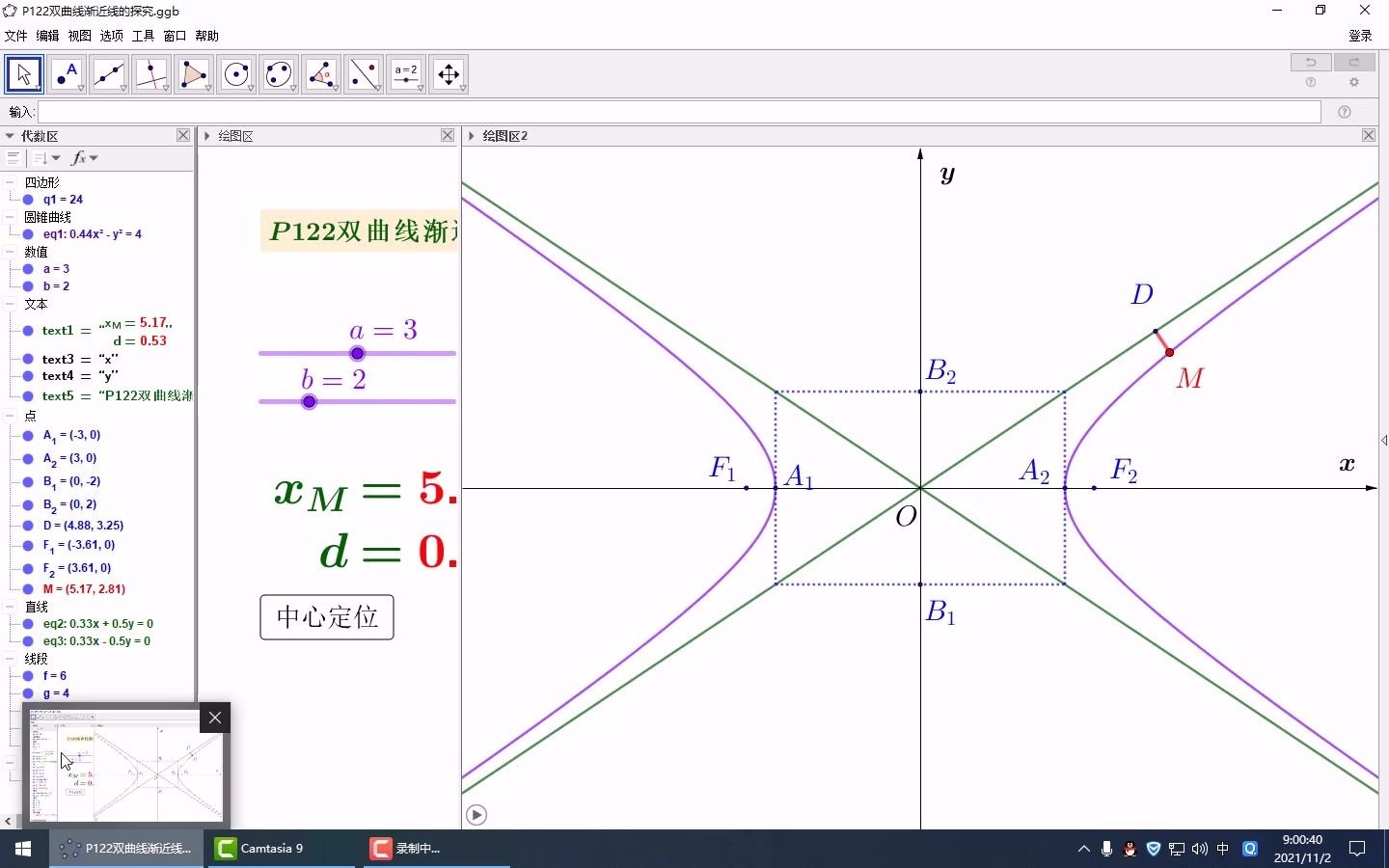Toggle visibility of point D
This screenshot has width=1389, height=868.
pos(29,526)
